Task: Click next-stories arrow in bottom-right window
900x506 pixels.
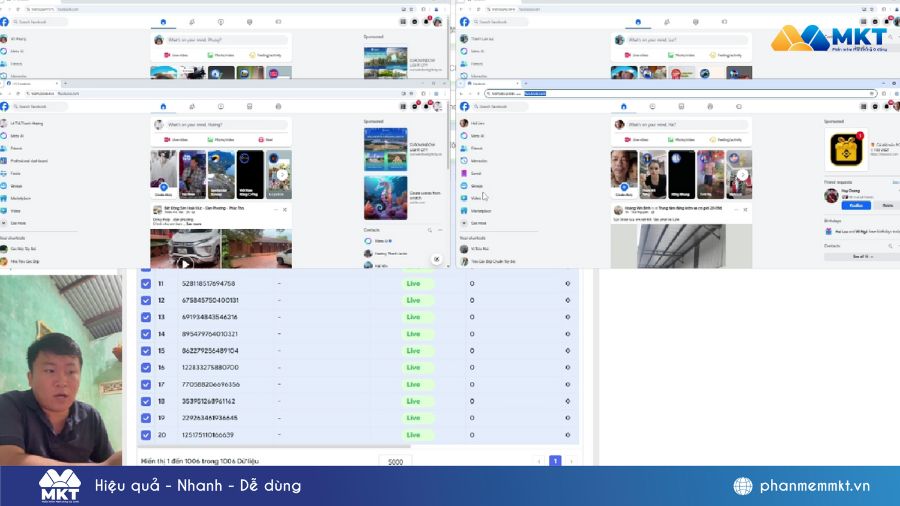Action: pyautogui.click(x=741, y=174)
